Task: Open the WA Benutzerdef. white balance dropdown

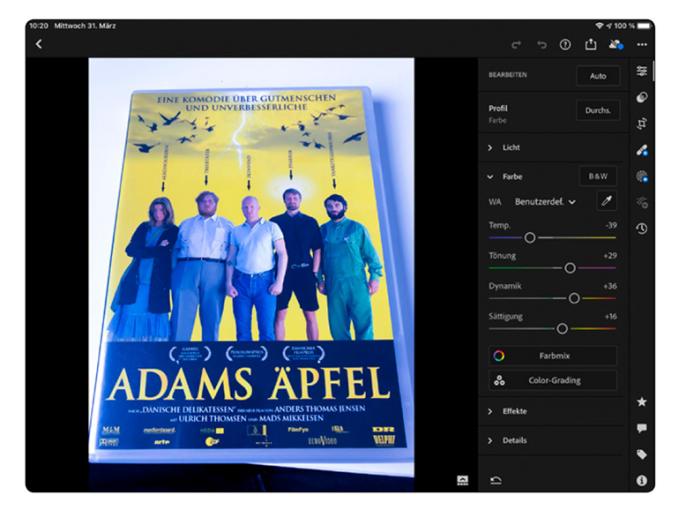Action: (x=545, y=202)
